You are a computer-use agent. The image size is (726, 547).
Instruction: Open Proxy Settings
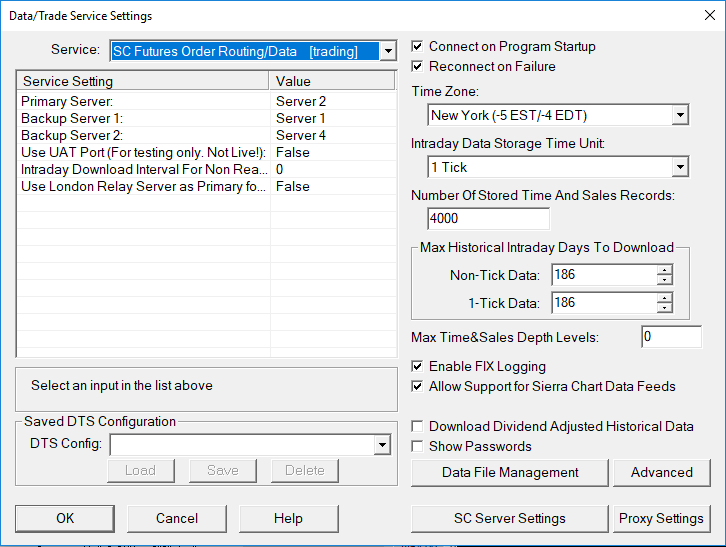[662, 518]
